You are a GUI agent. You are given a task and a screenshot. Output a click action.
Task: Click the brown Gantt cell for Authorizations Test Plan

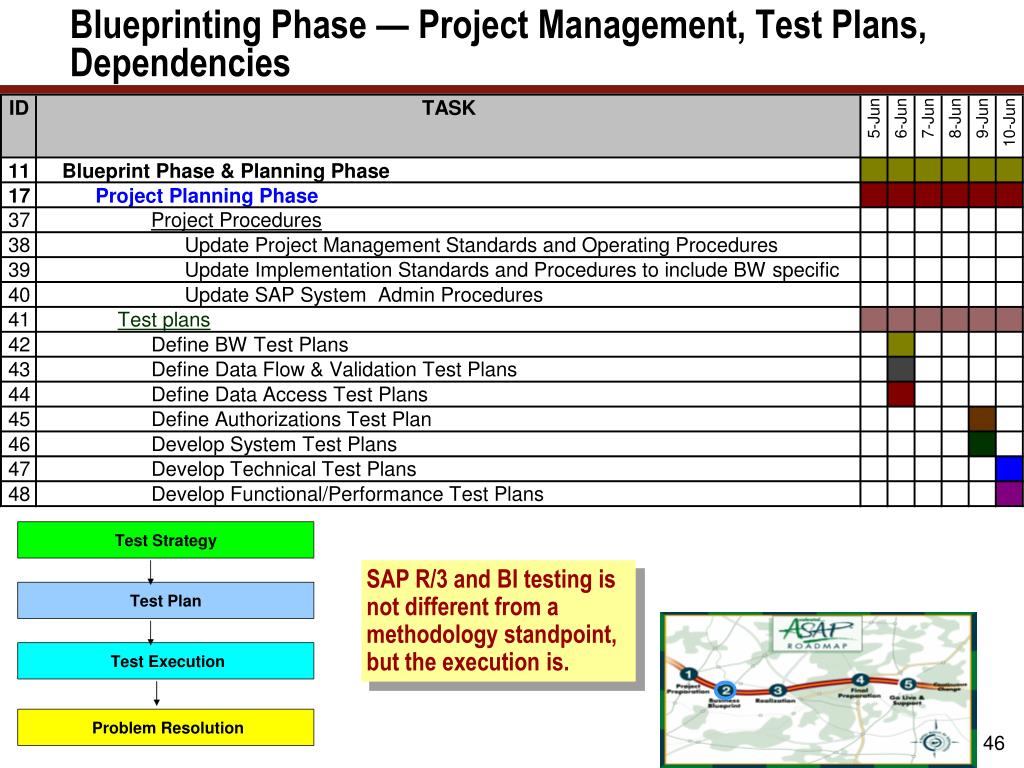(982, 419)
